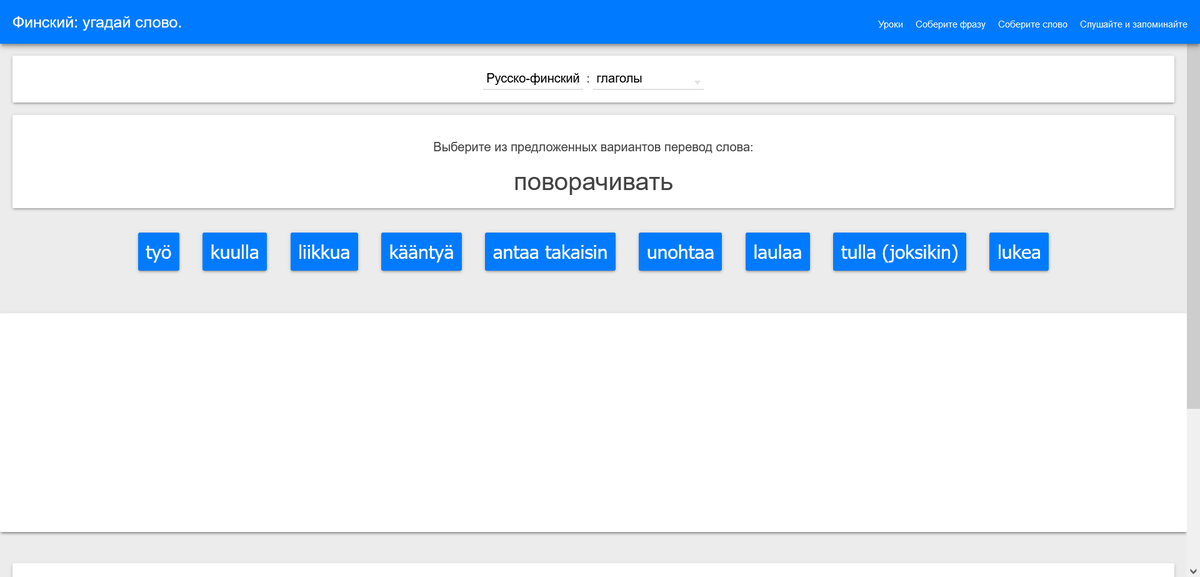Click the 'laulaa' answer

pyautogui.click(x=778, y=252)
